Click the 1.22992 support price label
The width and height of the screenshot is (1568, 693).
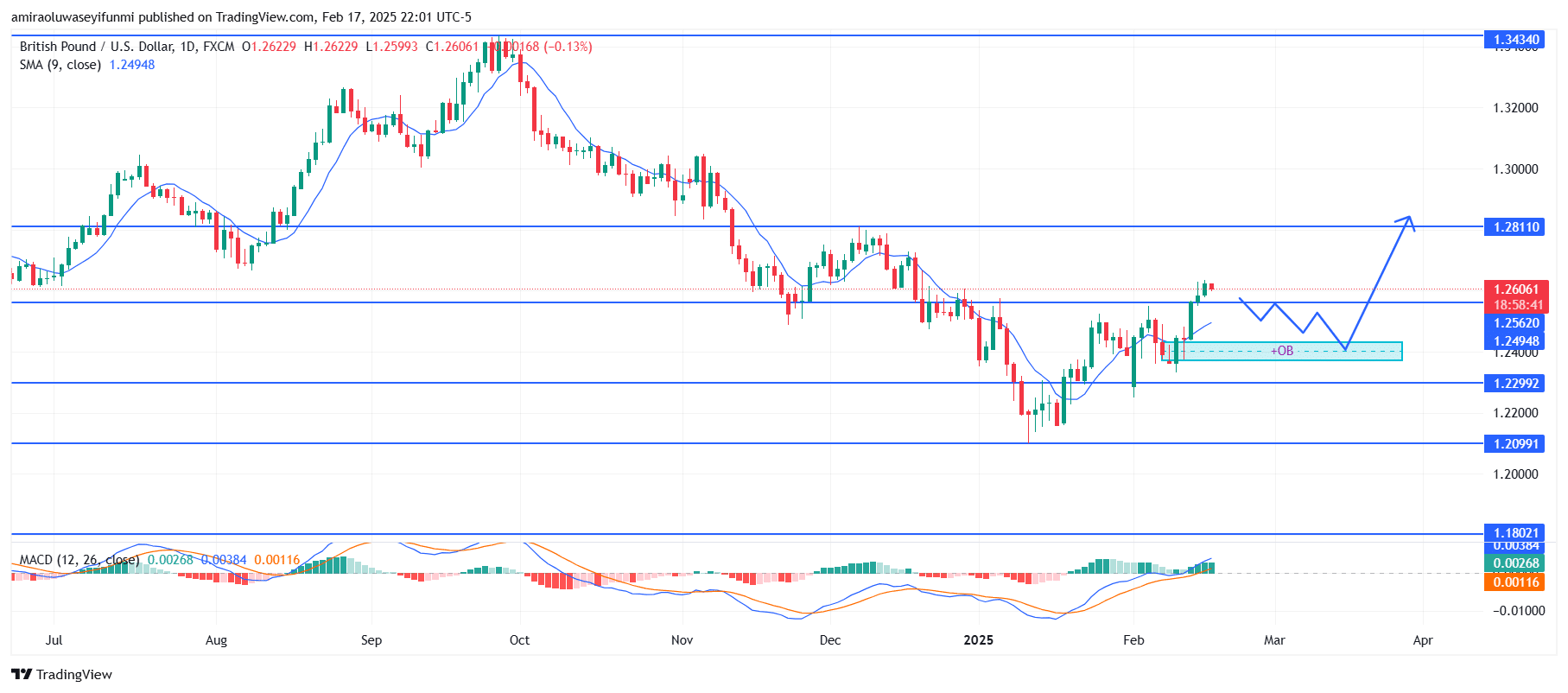click(x=1516, y=383)
